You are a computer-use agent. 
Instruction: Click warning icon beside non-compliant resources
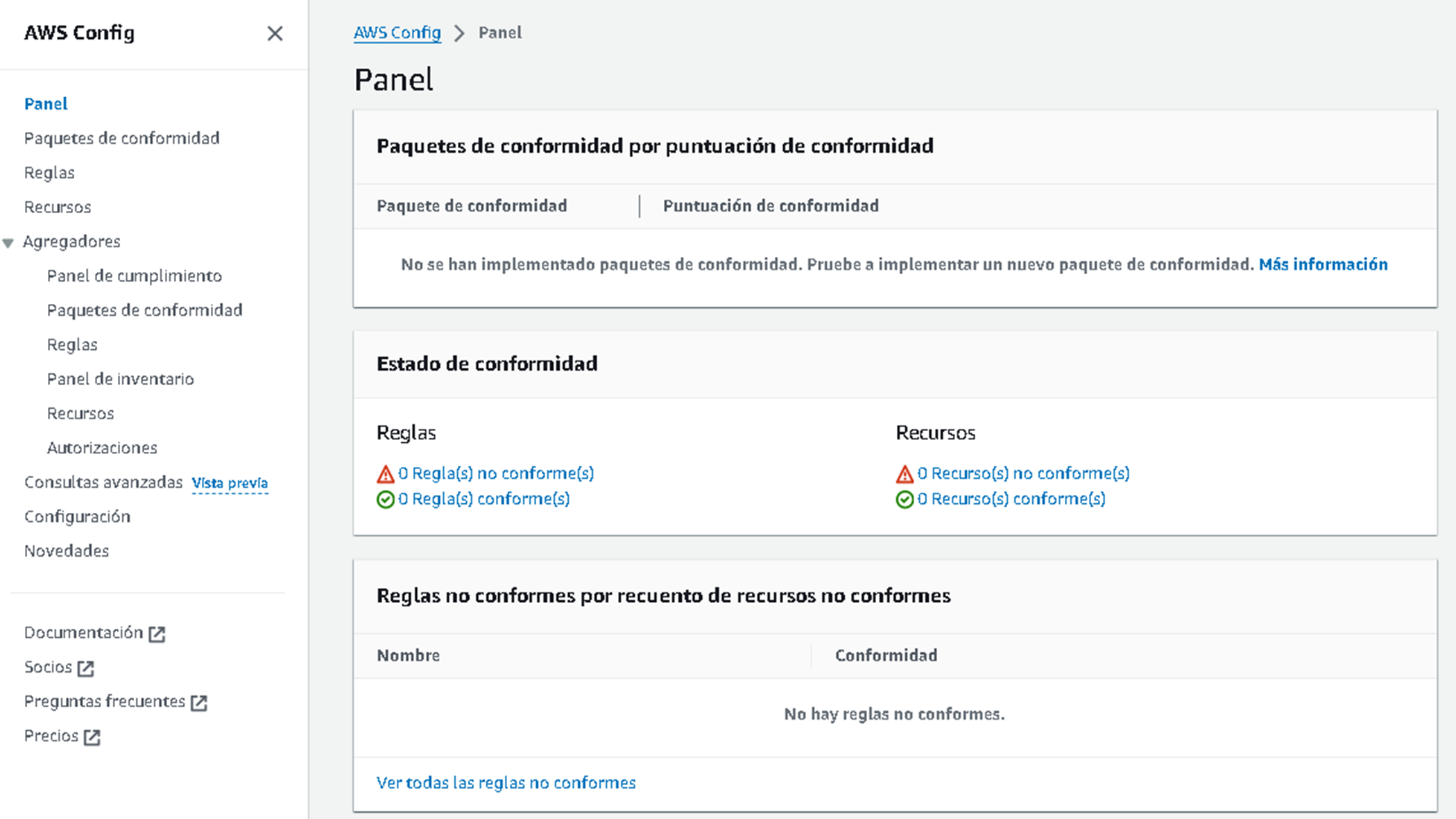(x=905, y=474)
